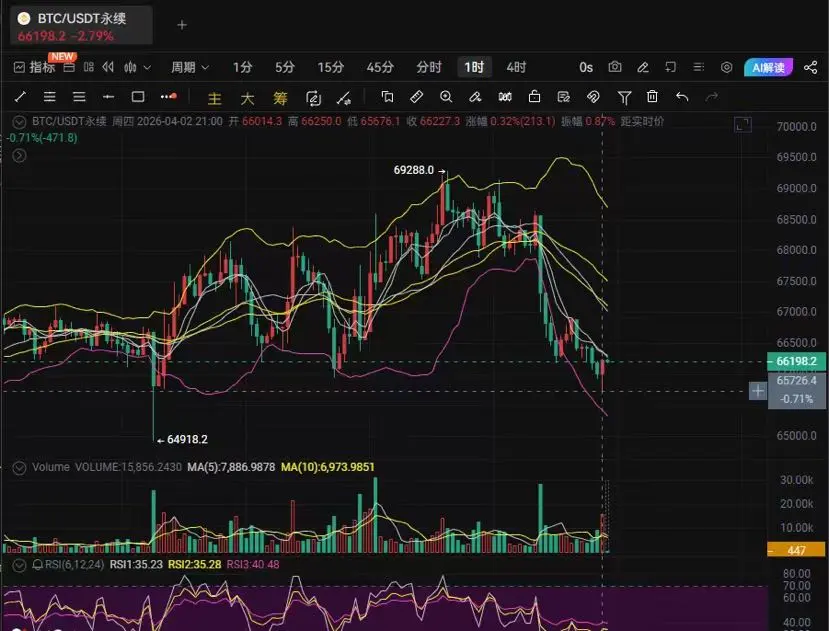Click the plus button beside 65726.4 price
The width and height of the screenshot is (829, 631).
pyautogui.click(x=758, y=391)
